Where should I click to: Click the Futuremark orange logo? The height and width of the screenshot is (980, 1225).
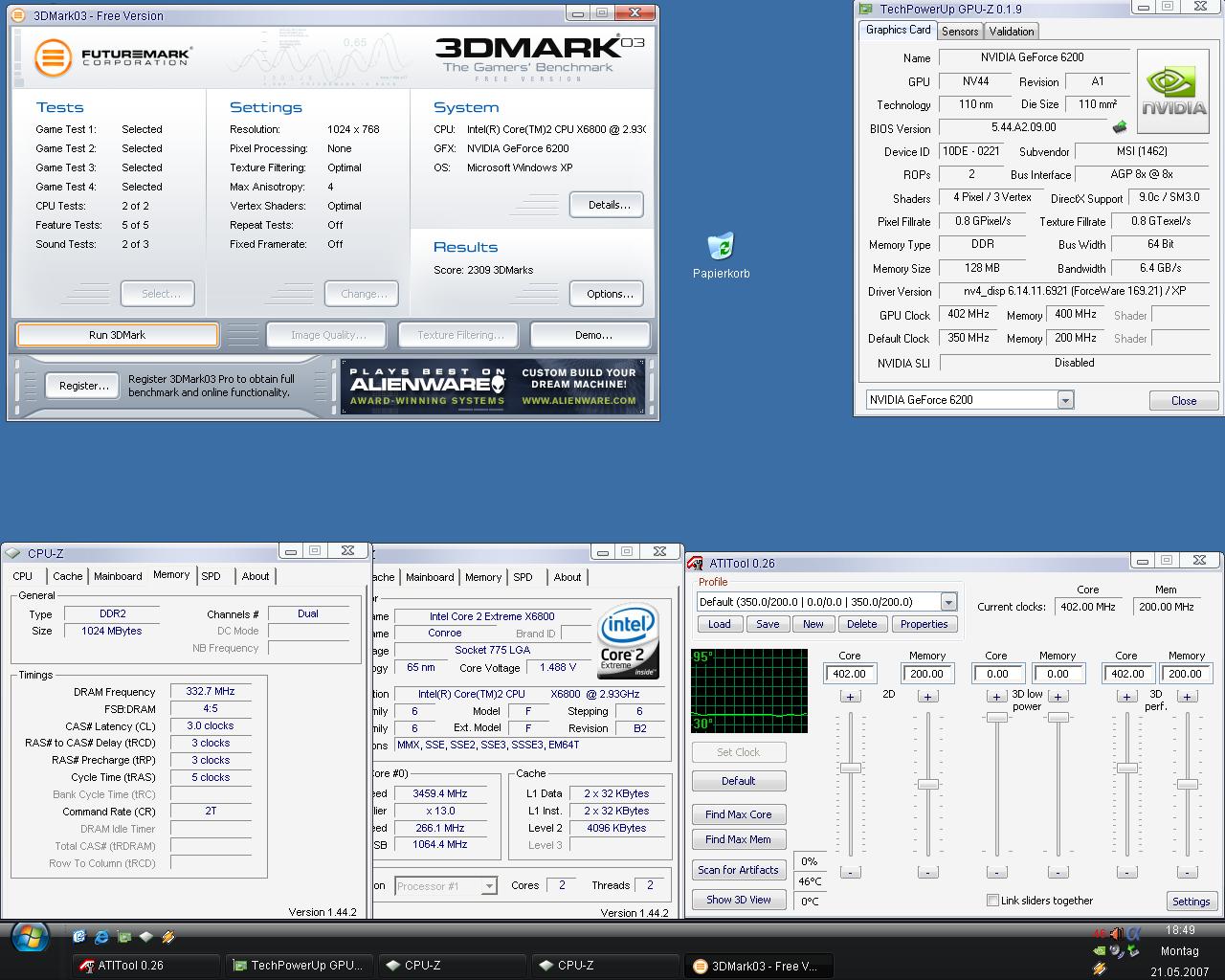[x=54, y=57]
